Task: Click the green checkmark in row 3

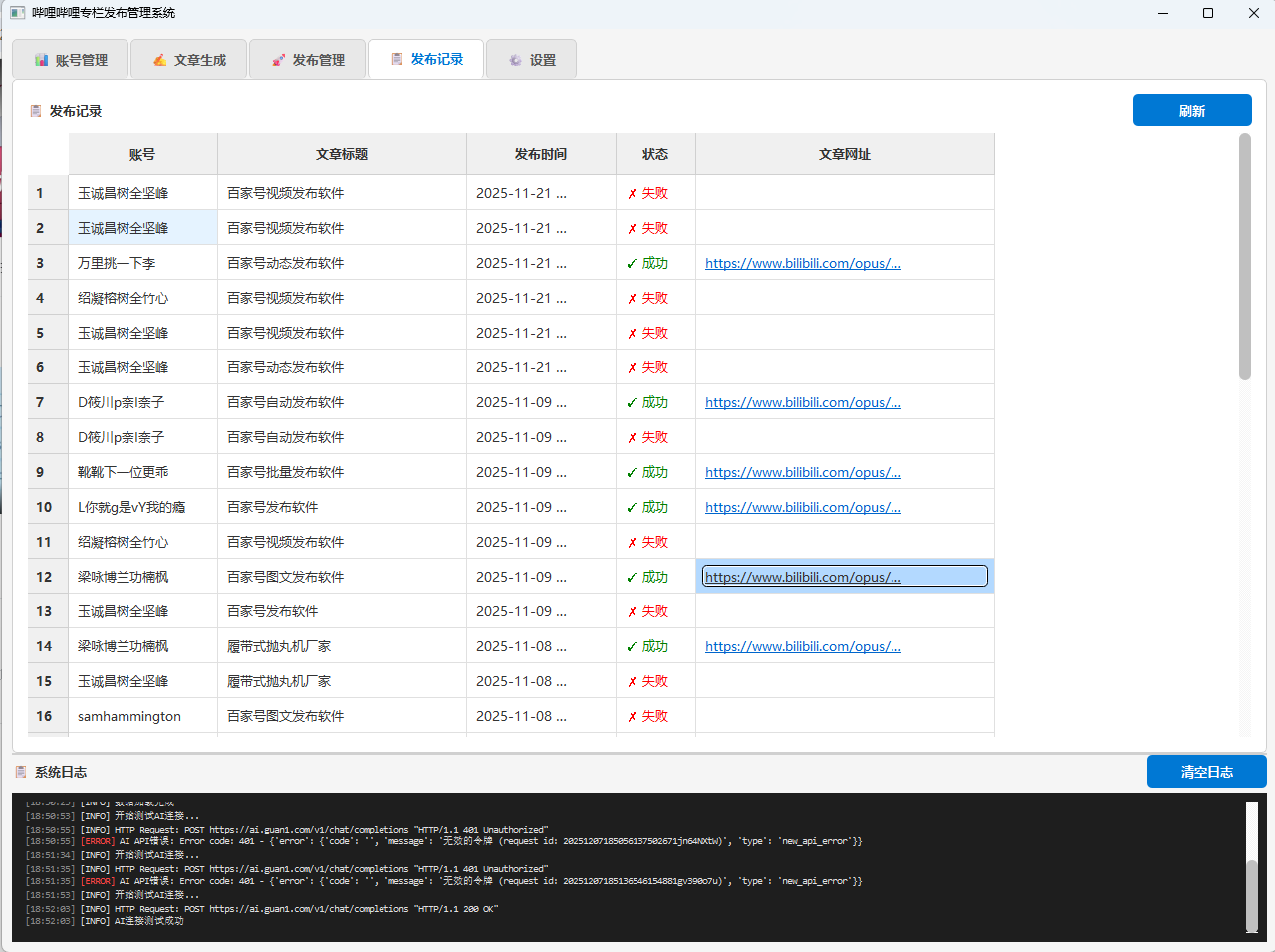Action: (x=632, y=264)
